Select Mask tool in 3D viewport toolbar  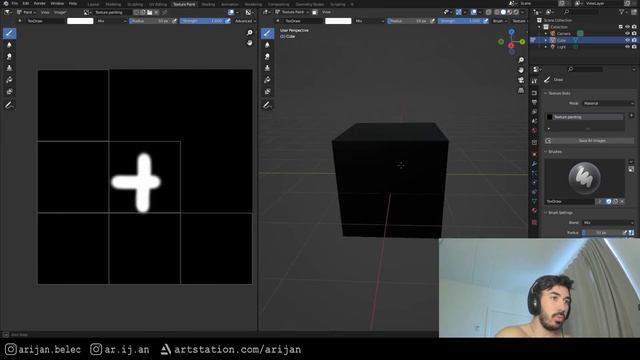click(x=267, y=92)
